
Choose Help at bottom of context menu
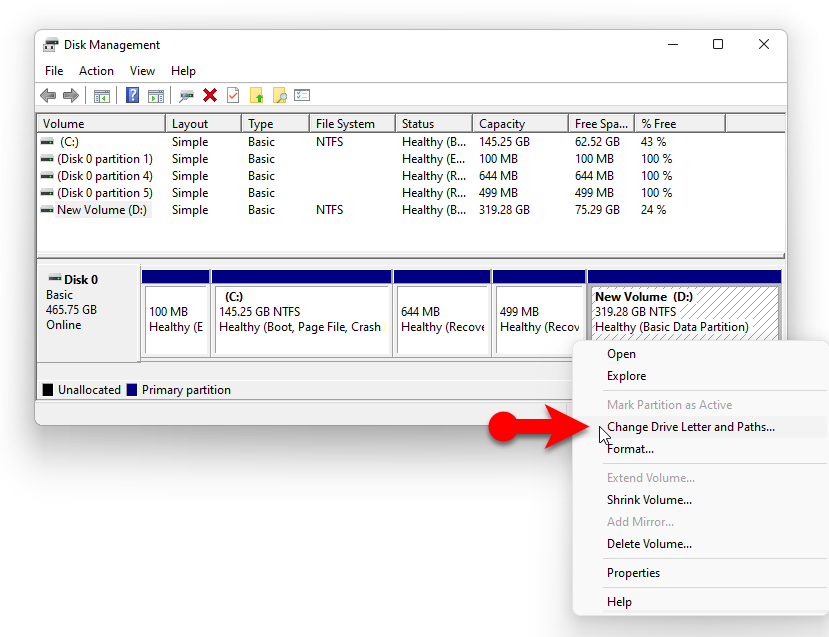tap(700, 602)
